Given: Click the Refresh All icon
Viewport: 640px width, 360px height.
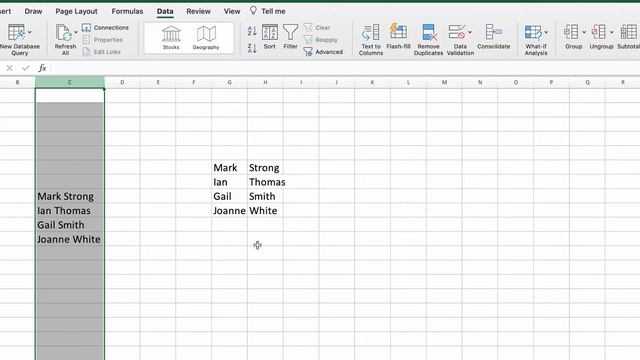Looking at the screenshot, I should tap(63, 33).
